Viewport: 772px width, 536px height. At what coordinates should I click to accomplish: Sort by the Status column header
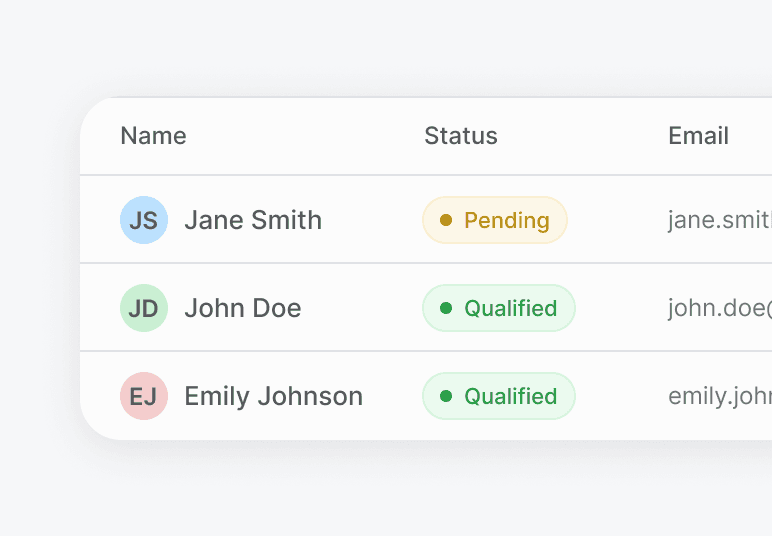click(461, 136)
